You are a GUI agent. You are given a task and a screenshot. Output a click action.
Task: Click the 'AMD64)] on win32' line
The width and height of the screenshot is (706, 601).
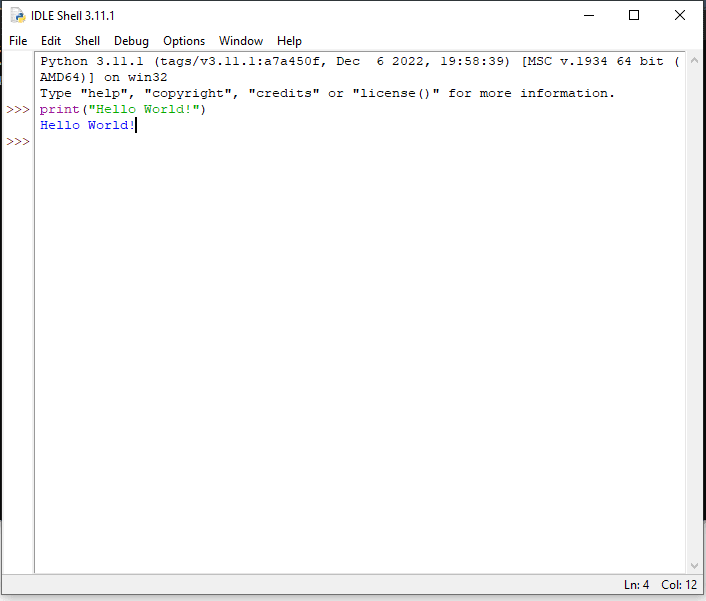pyautogui.click(x=104, y=77)
